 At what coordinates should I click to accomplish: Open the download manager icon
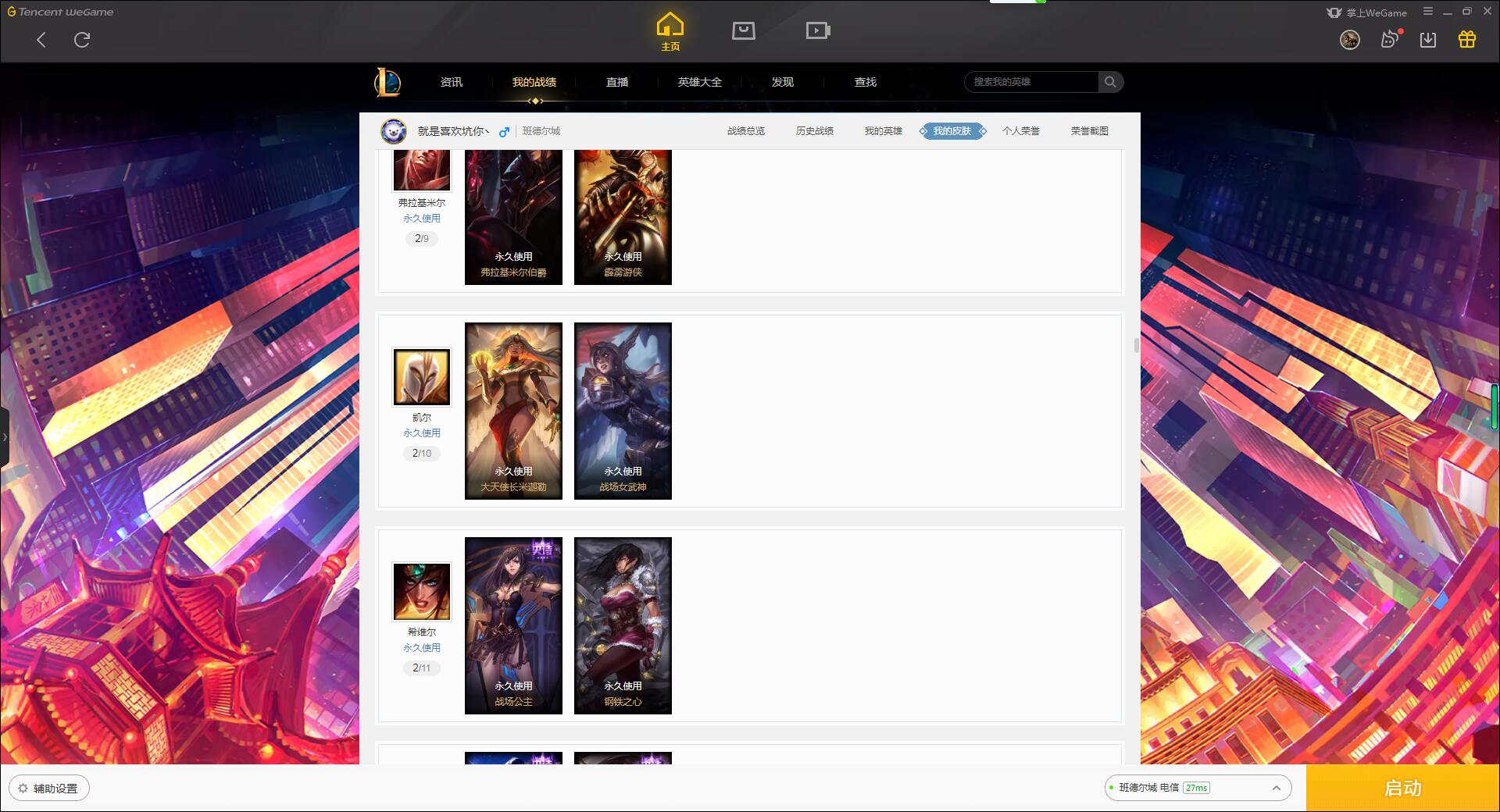click(1428, 40)
